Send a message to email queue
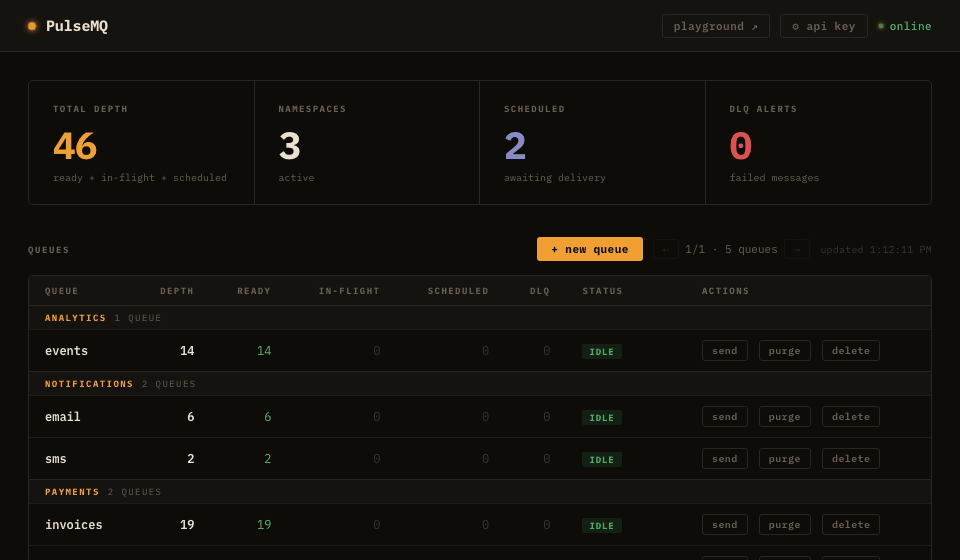 click(x=724, y=417)
